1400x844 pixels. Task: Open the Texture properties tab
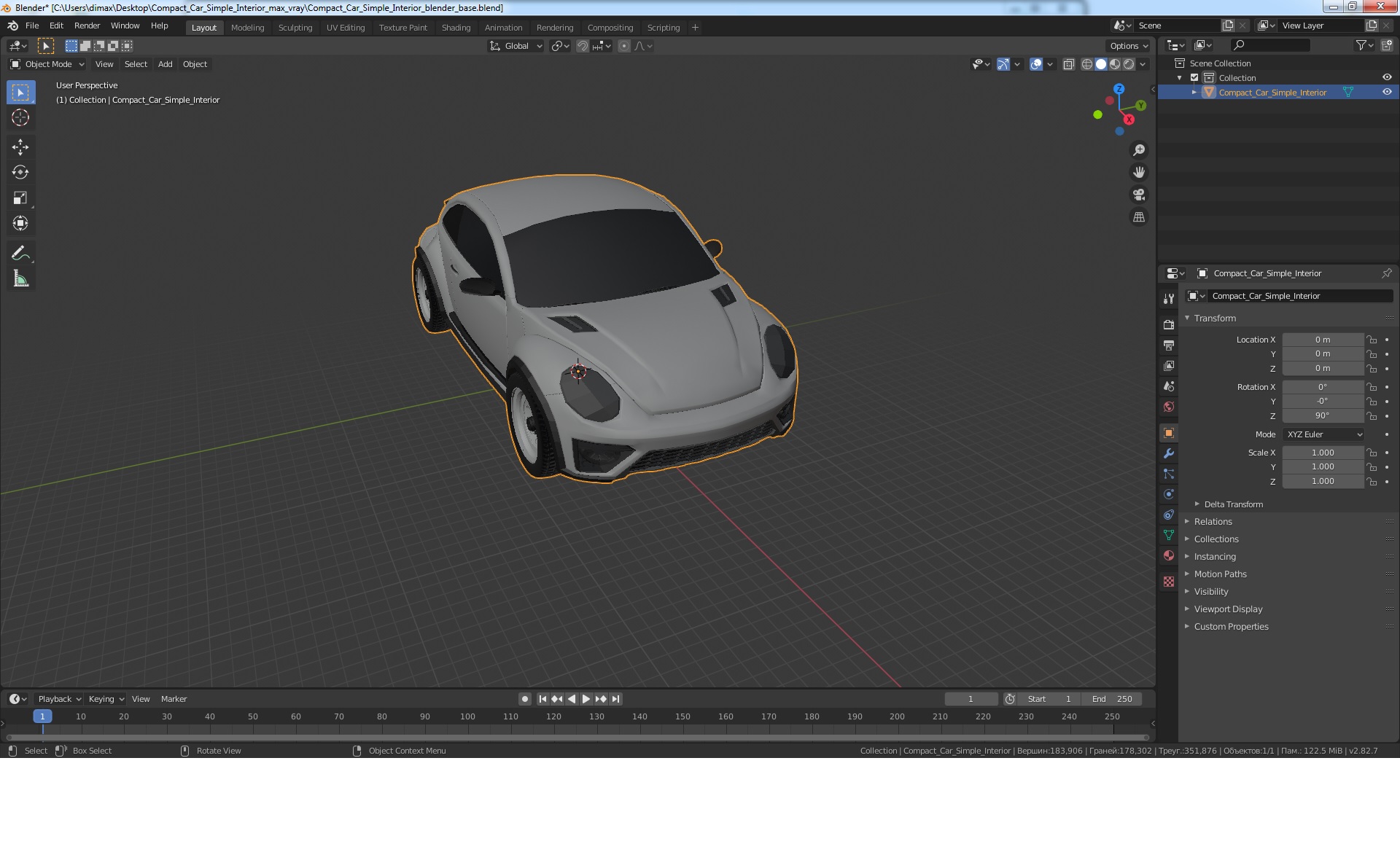1169,582
